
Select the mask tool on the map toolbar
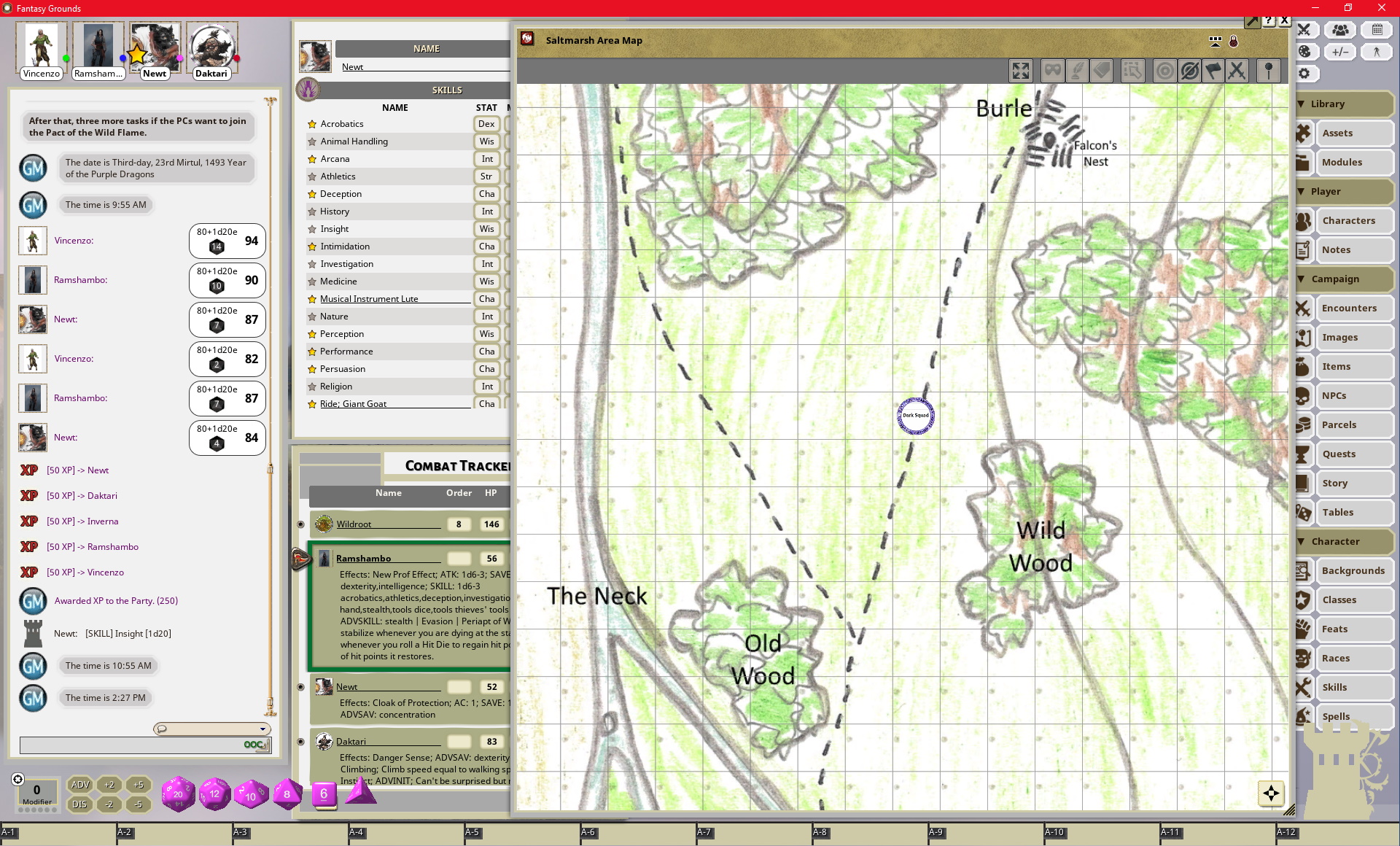pyautogui.click(x=1052, y=71)
